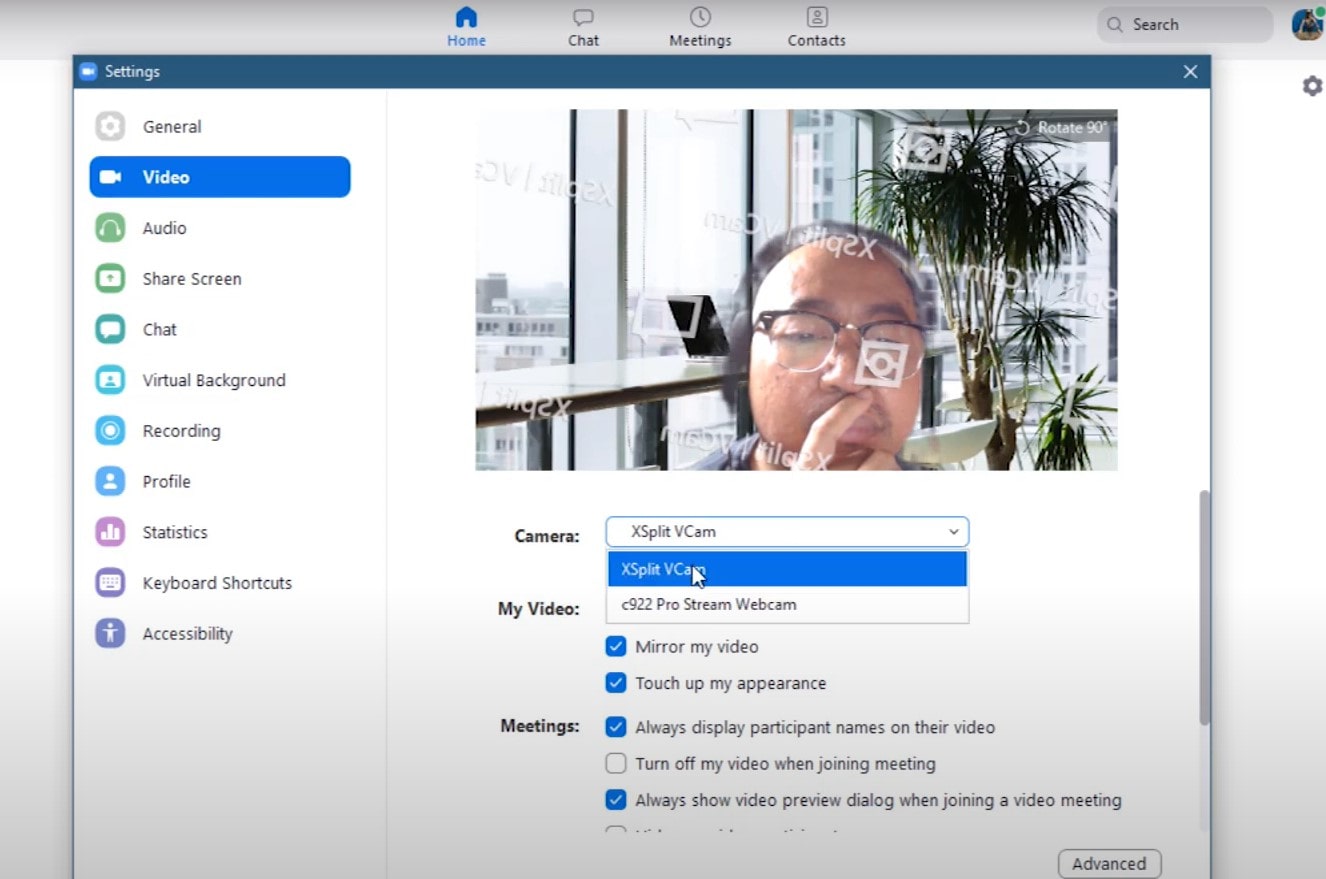
Task: Collapse the Camera dropdown arrow
Action: click(953, 532)
